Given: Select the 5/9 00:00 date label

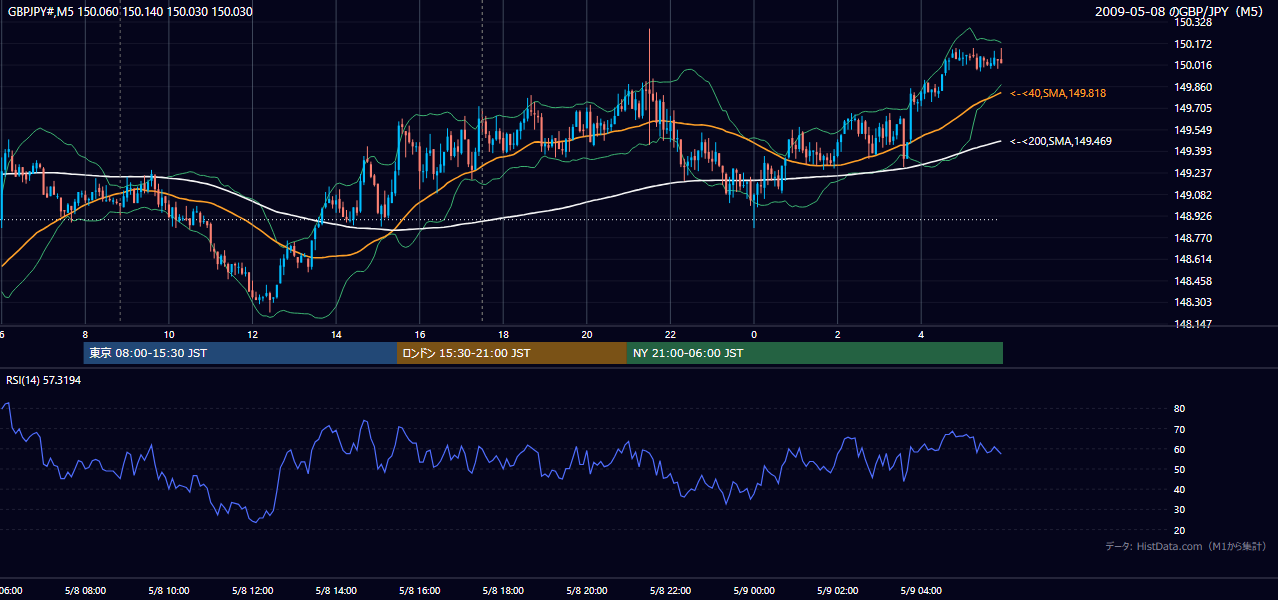Looking at the screenshot, I should (x=754, y=591).
